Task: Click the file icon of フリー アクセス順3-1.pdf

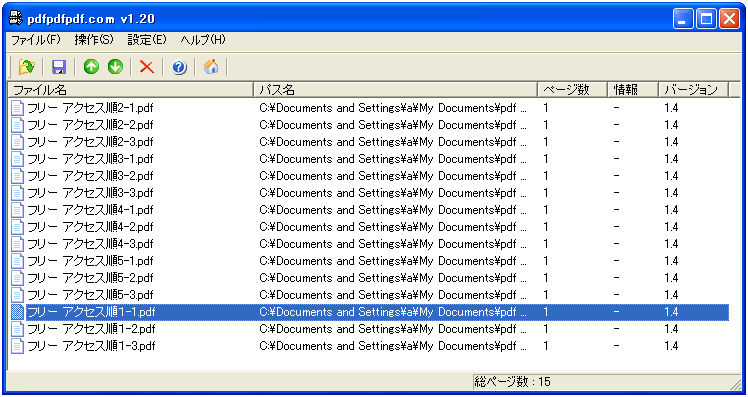Action: tap(17, 159)
